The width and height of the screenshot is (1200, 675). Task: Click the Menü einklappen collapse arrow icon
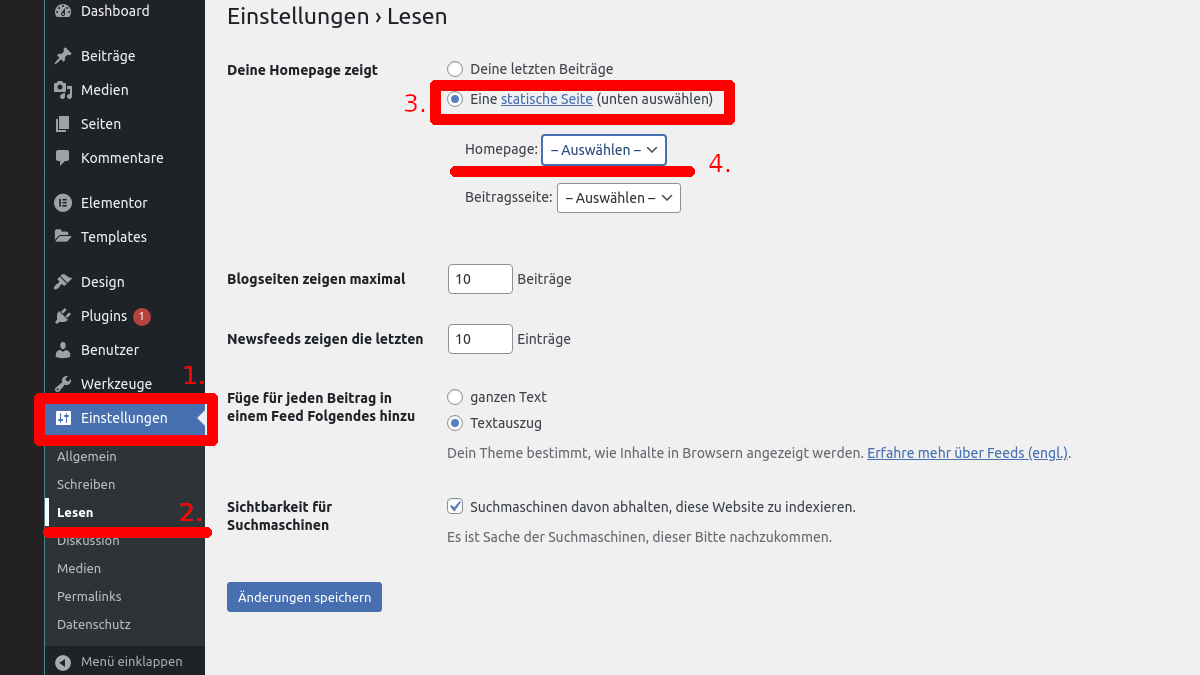pyautogui.click(x=63, y=662)
